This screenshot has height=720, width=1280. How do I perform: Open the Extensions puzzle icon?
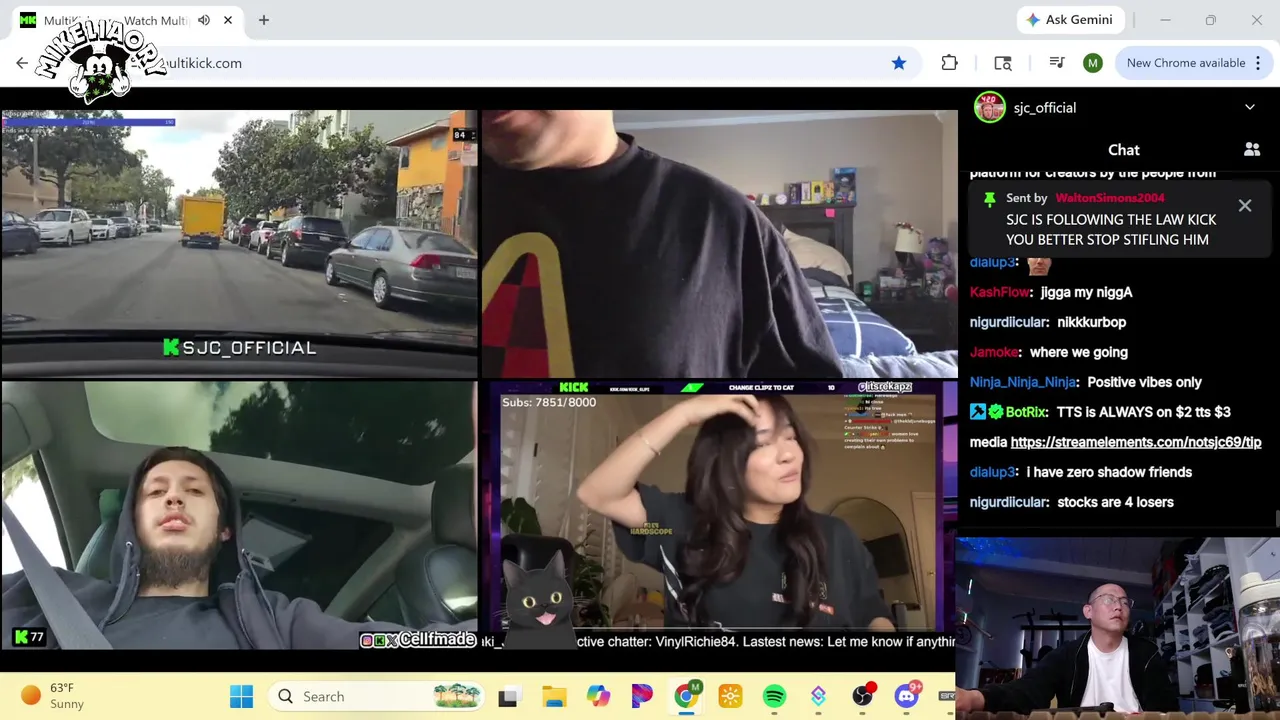point(949,63)
